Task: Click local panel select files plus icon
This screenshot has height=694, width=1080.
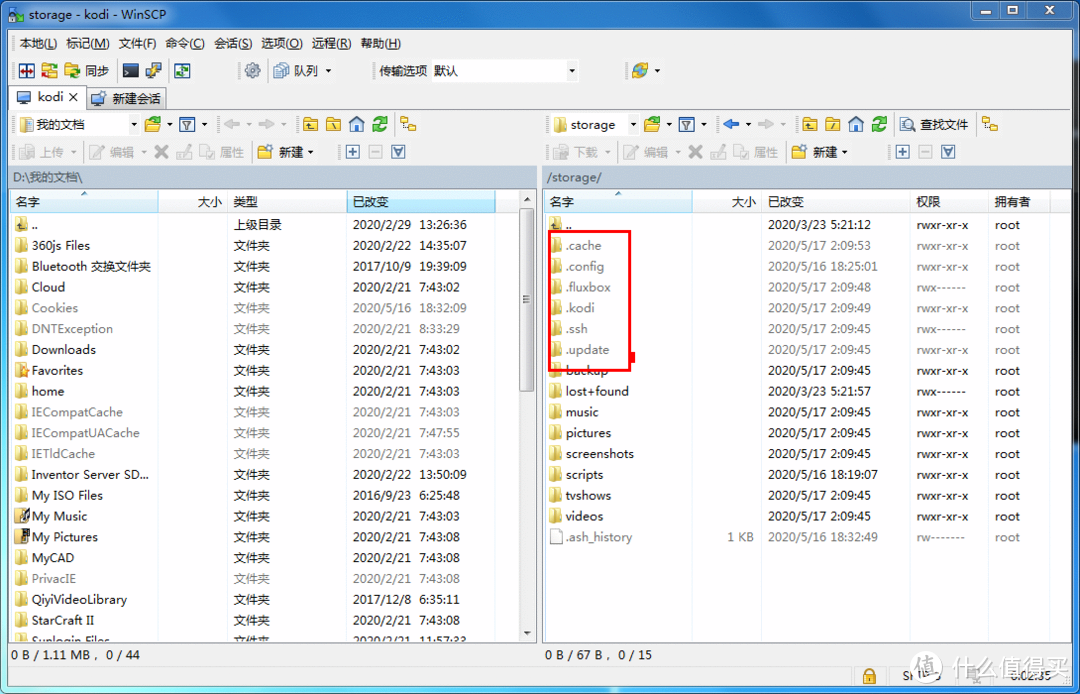Action: 353,152
